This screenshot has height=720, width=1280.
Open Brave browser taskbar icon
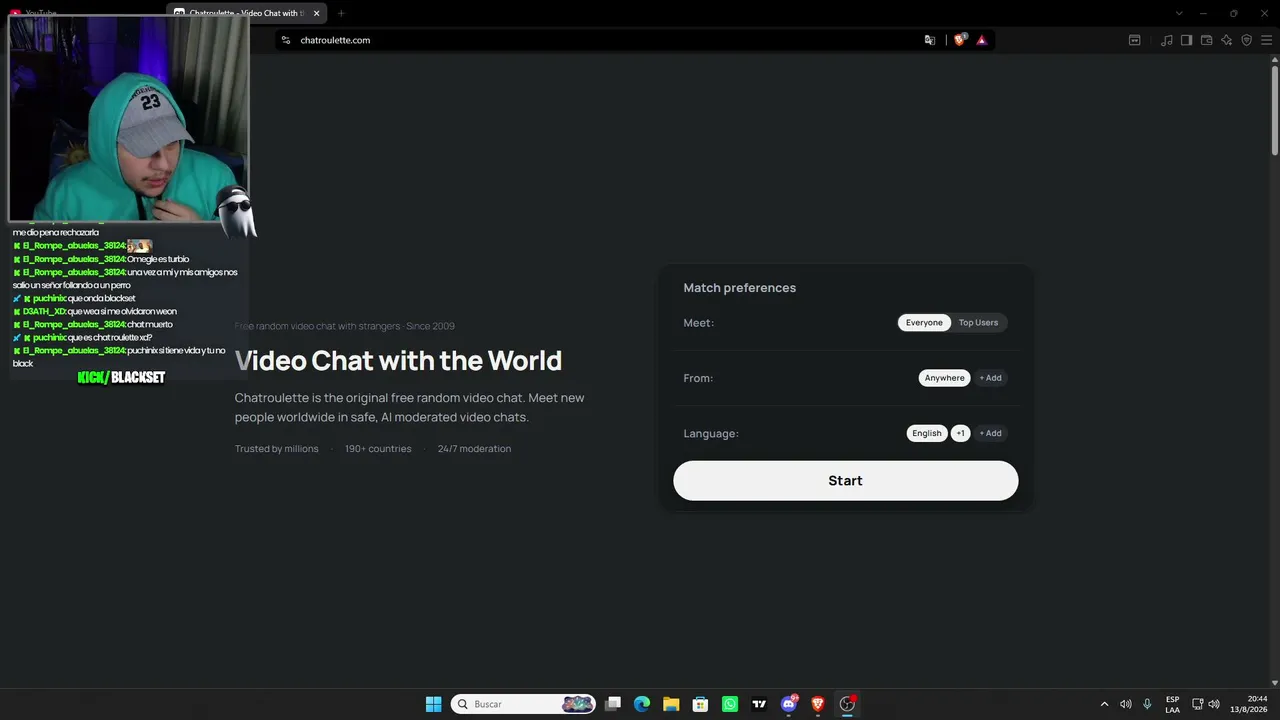coord(818,704)
